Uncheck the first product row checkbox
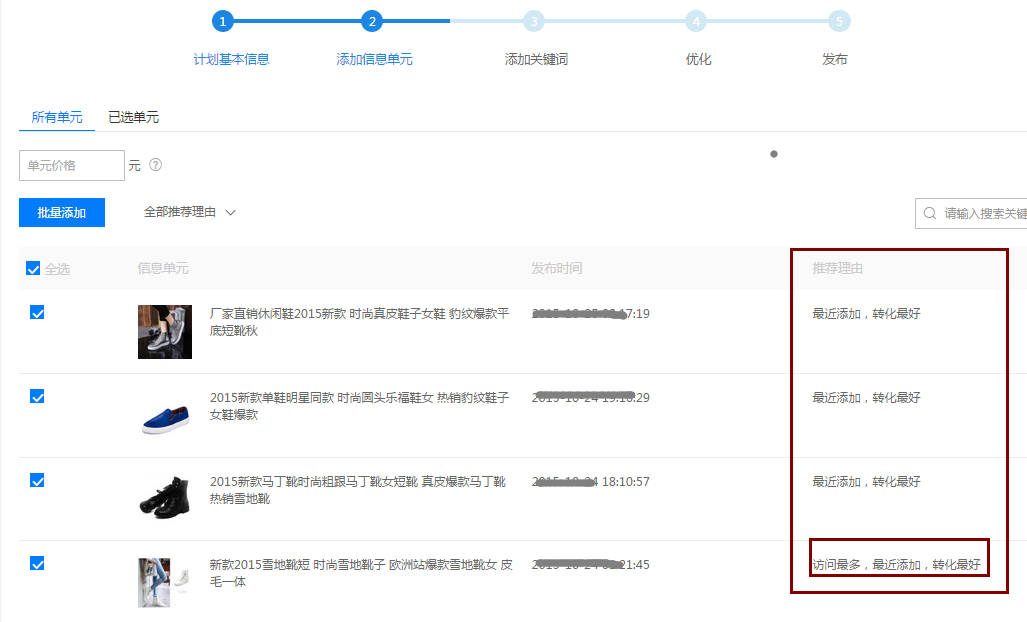 (37, 313)
